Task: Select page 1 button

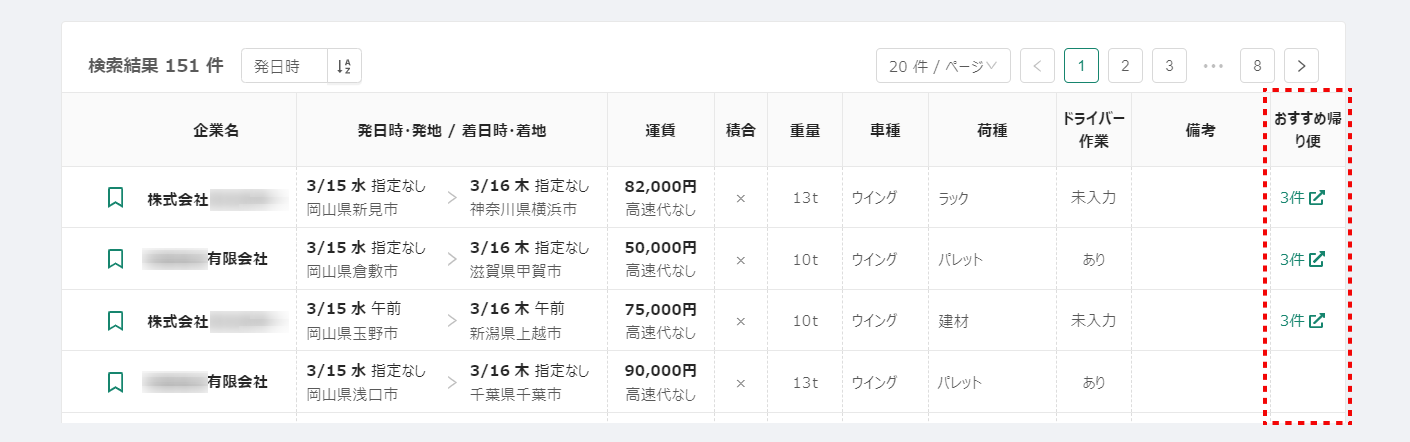Action: coord(1081,66)
